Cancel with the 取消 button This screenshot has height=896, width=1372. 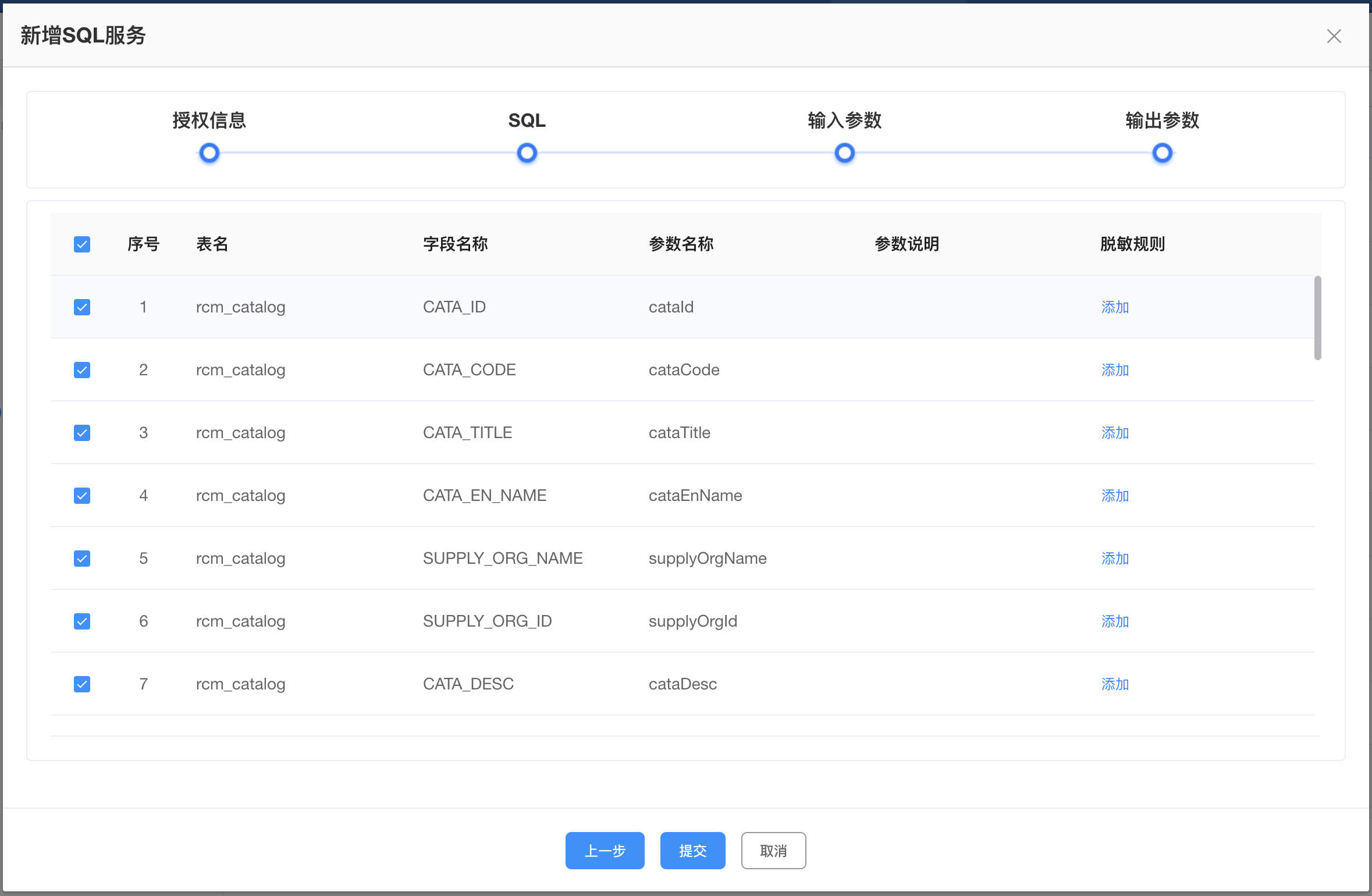[773, 850]
